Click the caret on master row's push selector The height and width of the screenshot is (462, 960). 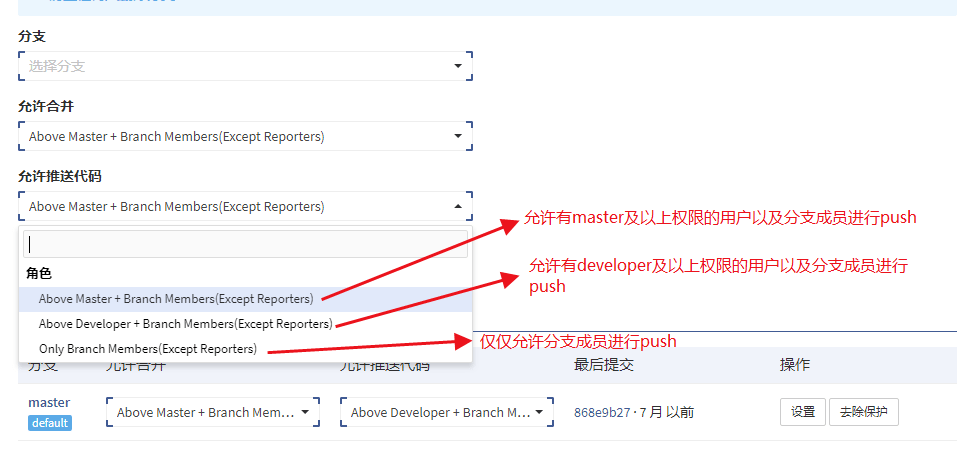point(539,412)
